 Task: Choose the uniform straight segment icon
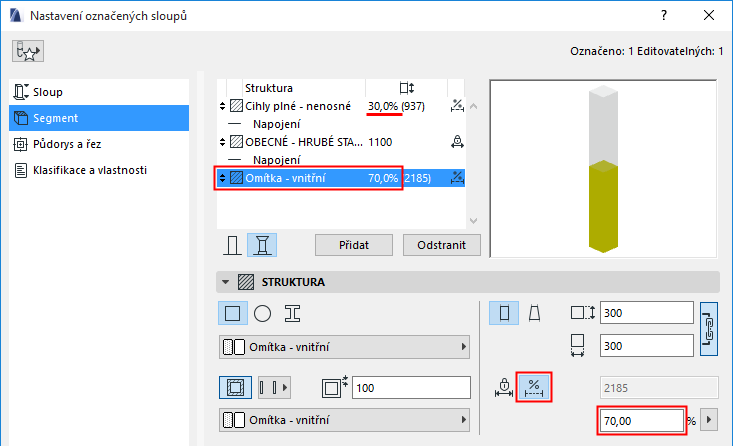pyautogui.click(x=505, y=313)
